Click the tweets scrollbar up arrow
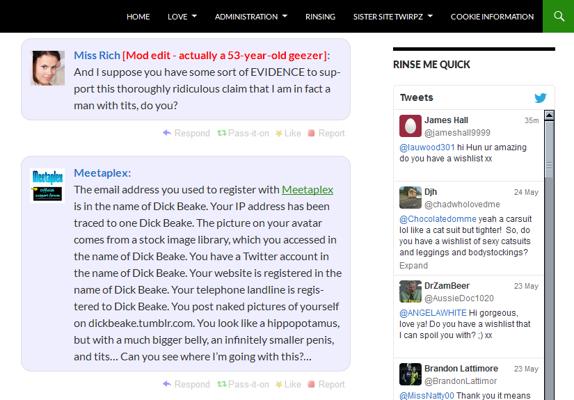The image size is (574, 400). pos(549,116)
